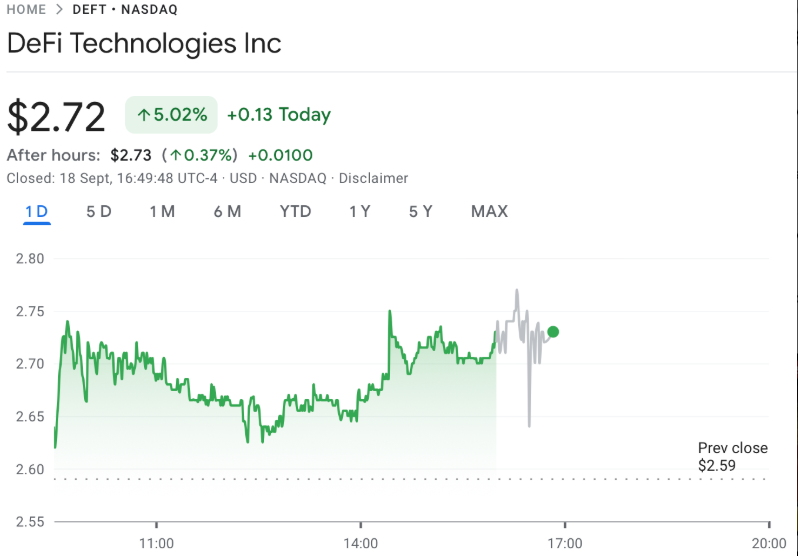Click the green dot ending the chart line
798x556 pixels.
pyautogui.click(x=553, y=332)
